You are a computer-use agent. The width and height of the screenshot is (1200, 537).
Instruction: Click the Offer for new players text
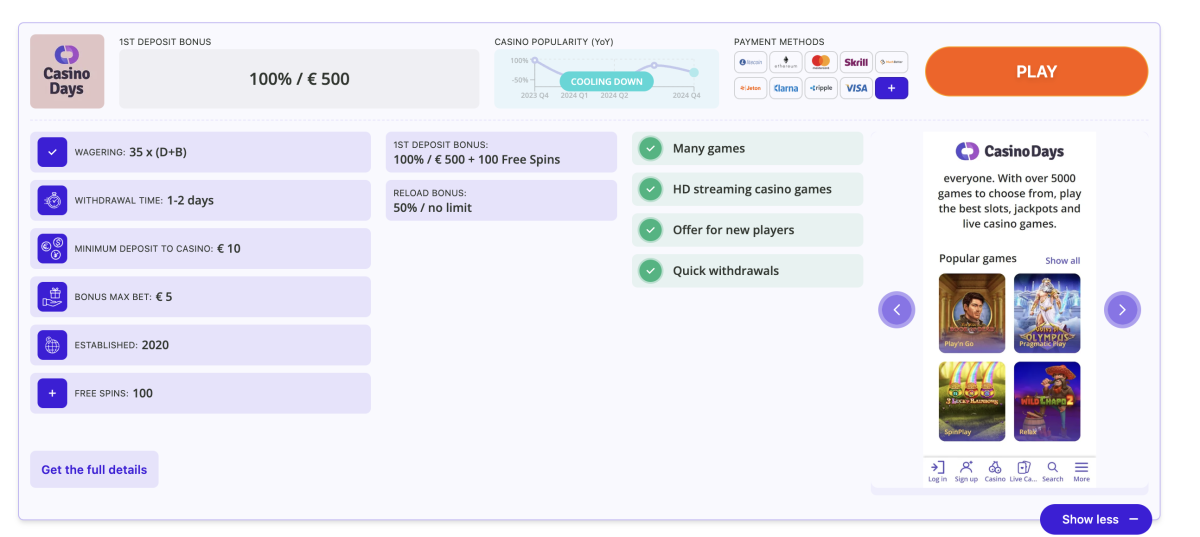click(x=733, y=230)
